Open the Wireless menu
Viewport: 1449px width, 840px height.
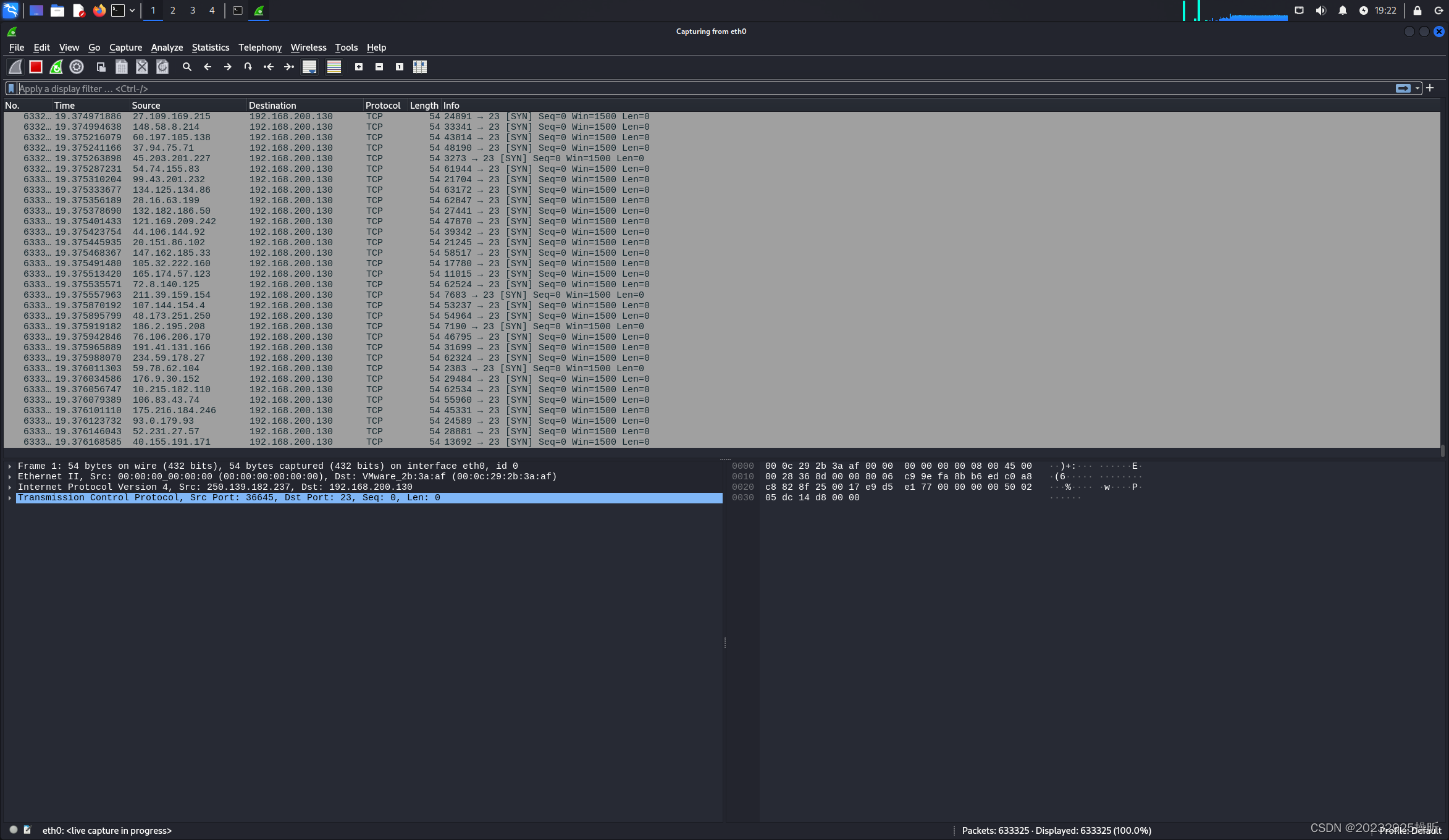tap(308, 48)
